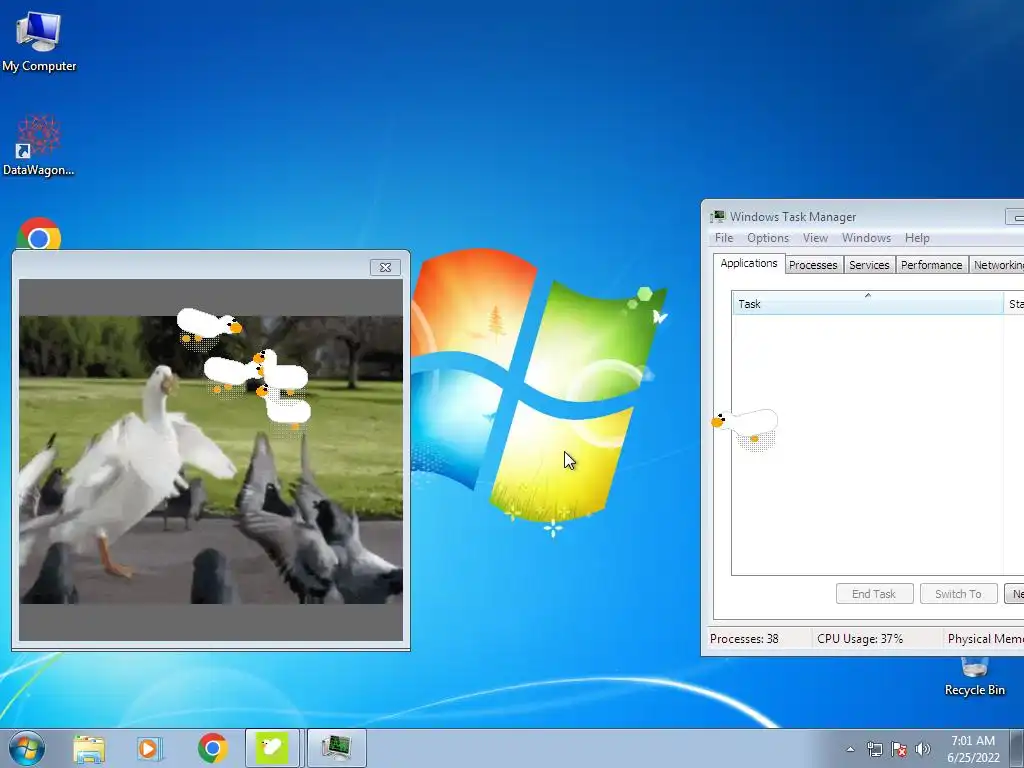
Task: Click the CPU Usage: 37% status text
Action: click(x=860, y=639)
